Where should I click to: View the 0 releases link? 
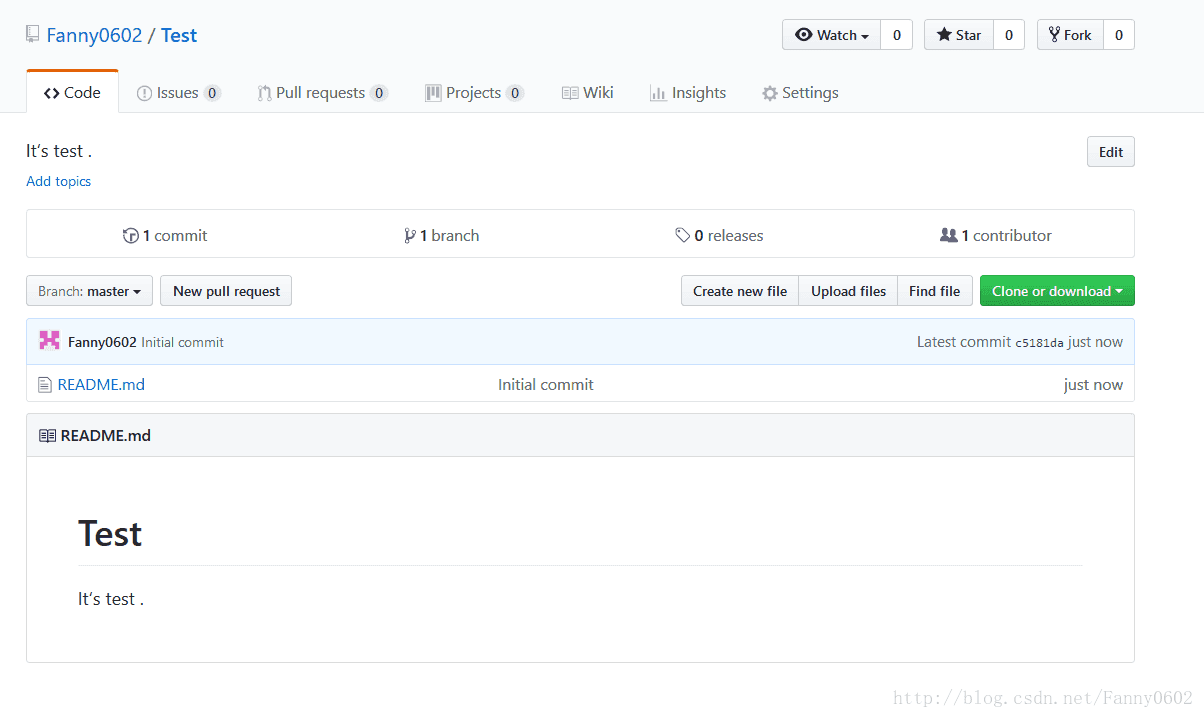(x=719, y=236)
